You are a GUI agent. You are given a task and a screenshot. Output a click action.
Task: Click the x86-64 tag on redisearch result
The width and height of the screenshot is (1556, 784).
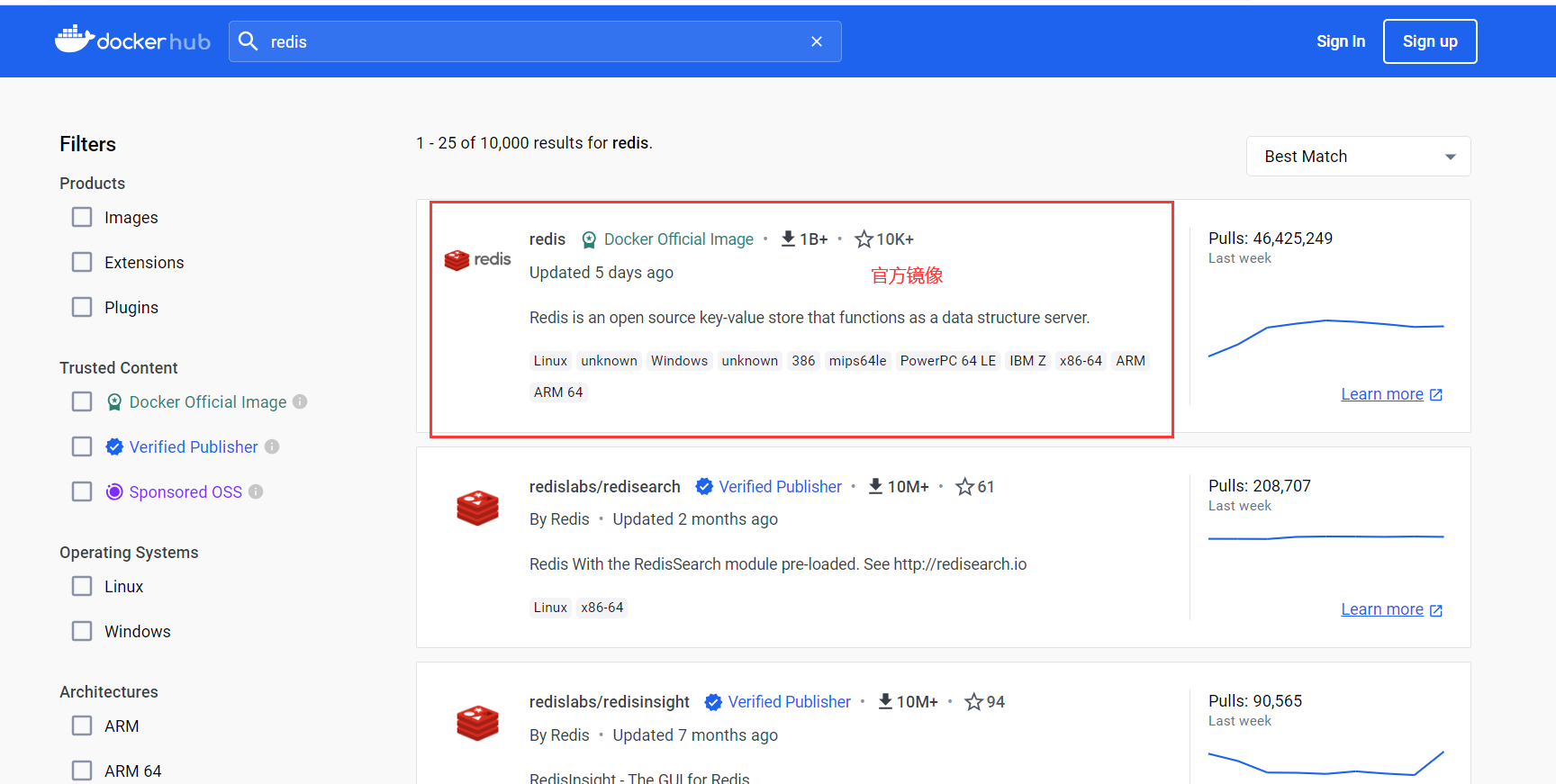pyautogui.click(x=602, y=608)
